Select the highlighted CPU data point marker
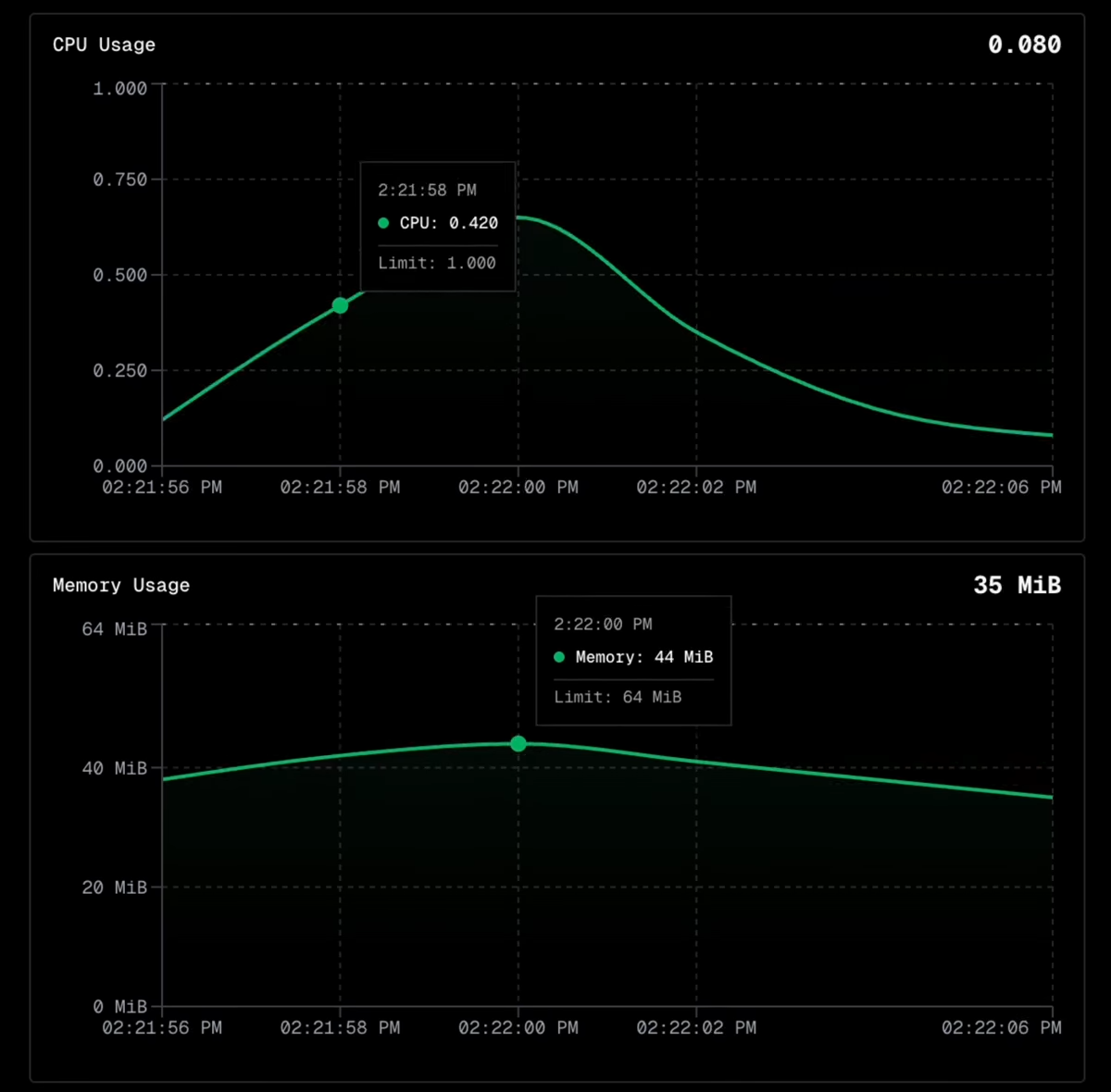The width and height of the screenshot is (1111, 1092). coord(340,305)
